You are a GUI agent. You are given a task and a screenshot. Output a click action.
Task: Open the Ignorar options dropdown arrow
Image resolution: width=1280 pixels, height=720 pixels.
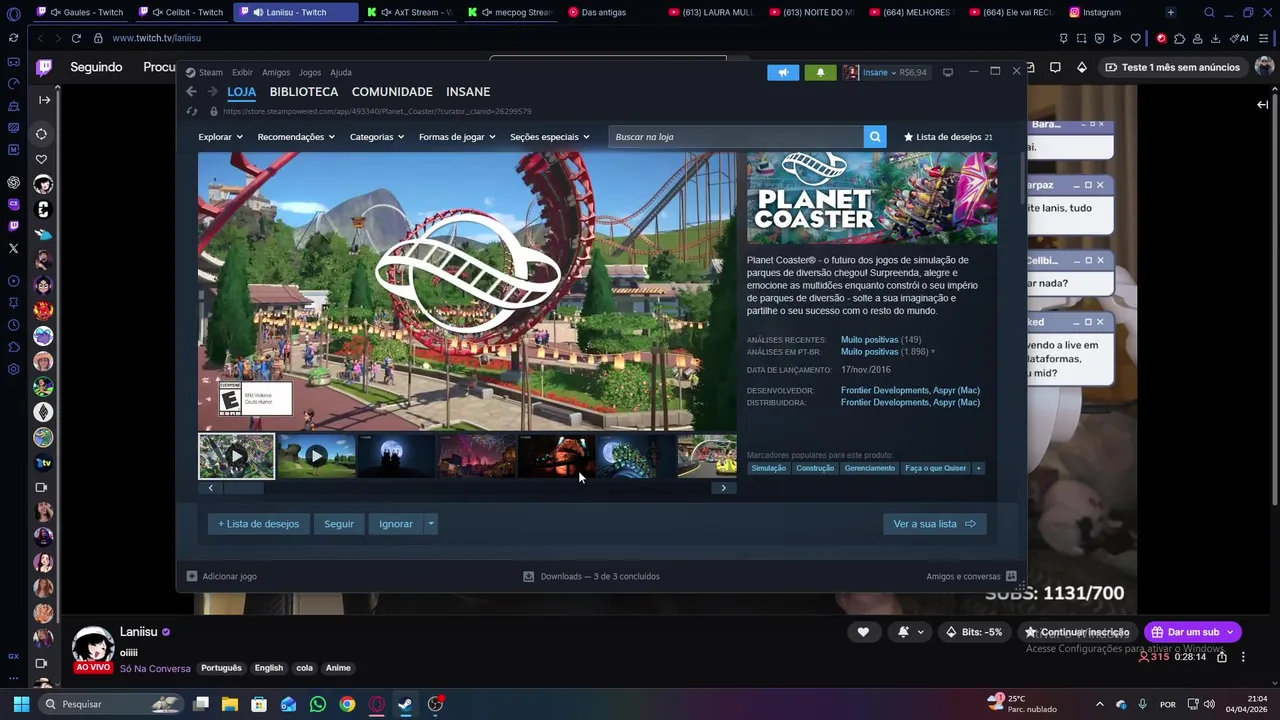click(431, 524)
